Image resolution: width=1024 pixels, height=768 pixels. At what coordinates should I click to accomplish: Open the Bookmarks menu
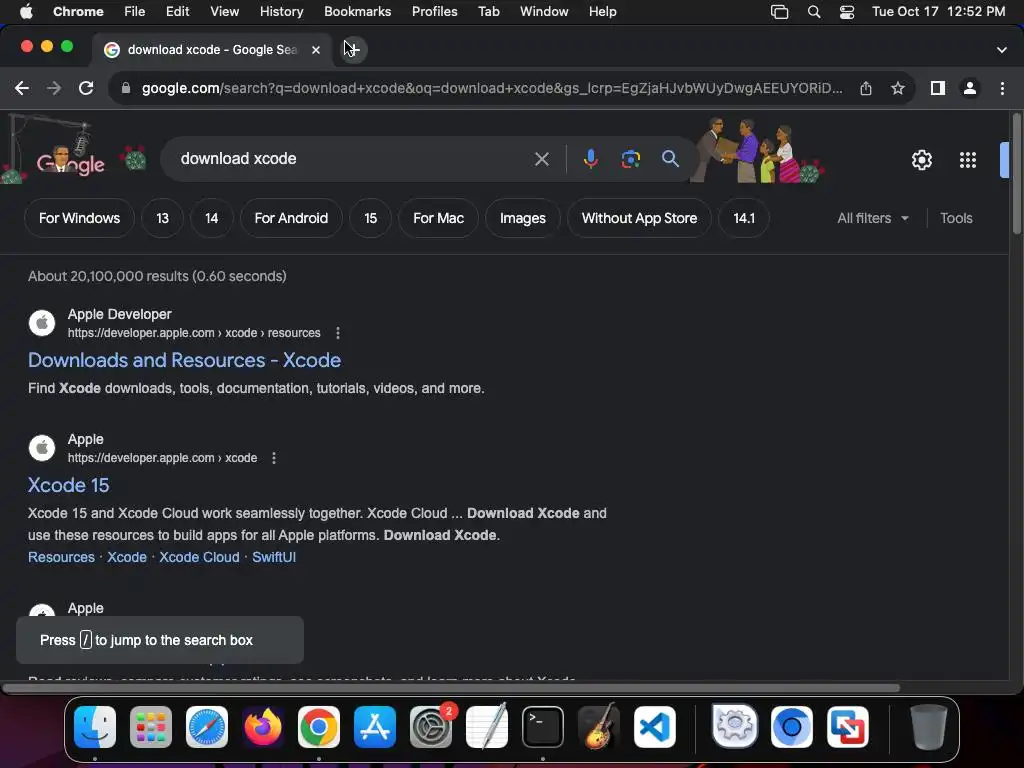coord(357,12)
